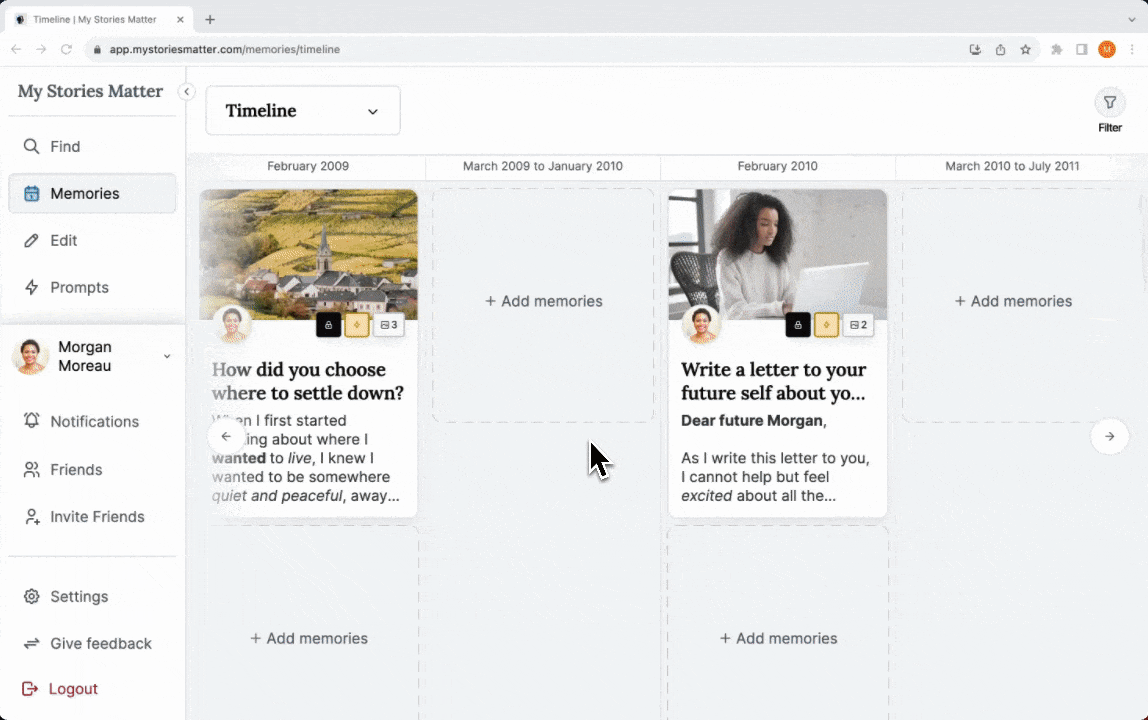The height and width of the screenshot is (720, 1148).
Task: Add memories below the February 2010 card
Action: [778, 638]
